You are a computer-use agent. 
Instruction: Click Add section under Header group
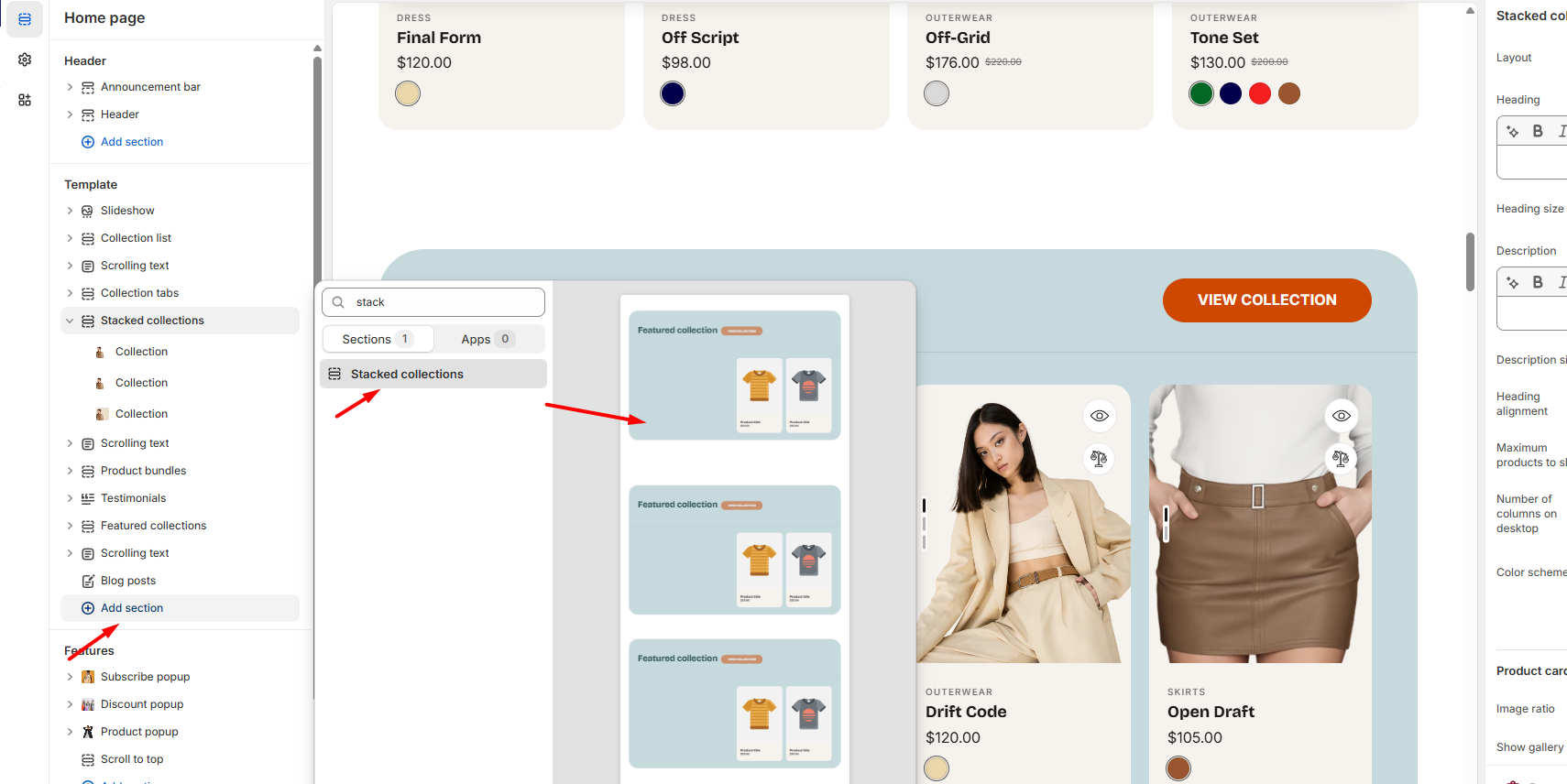(x=132, y=142)
